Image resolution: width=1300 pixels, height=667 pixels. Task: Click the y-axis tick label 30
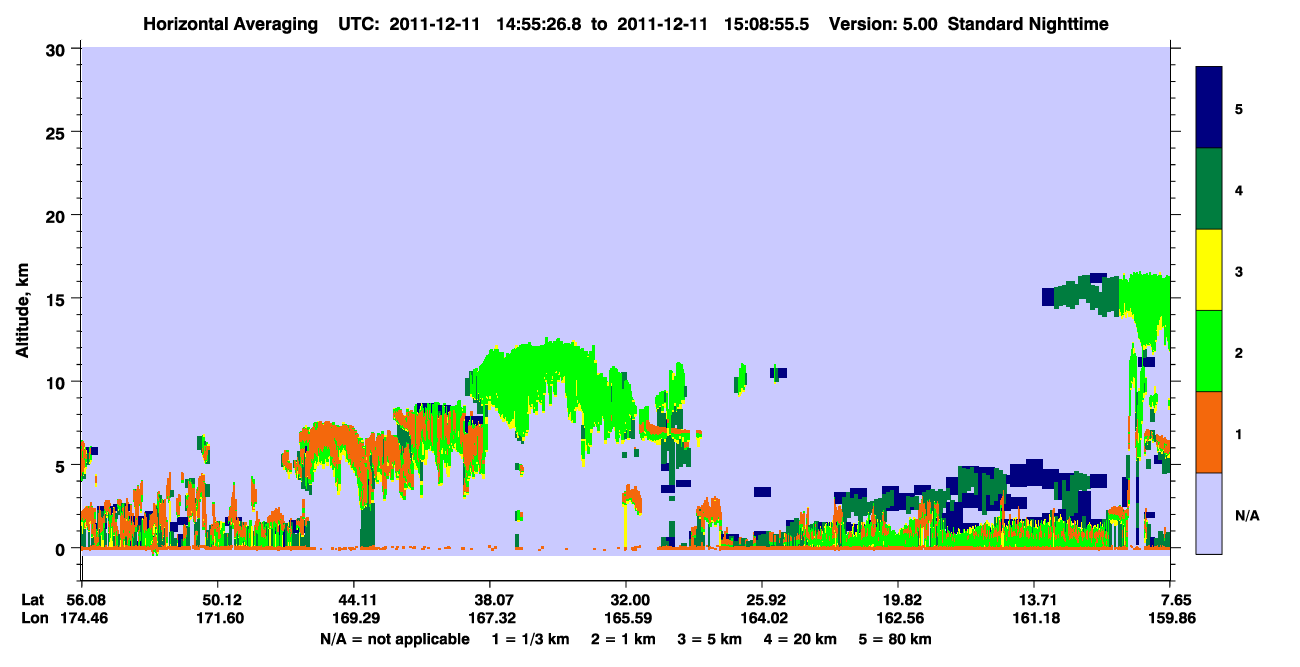pyautogui.click(x=58, y=49)
